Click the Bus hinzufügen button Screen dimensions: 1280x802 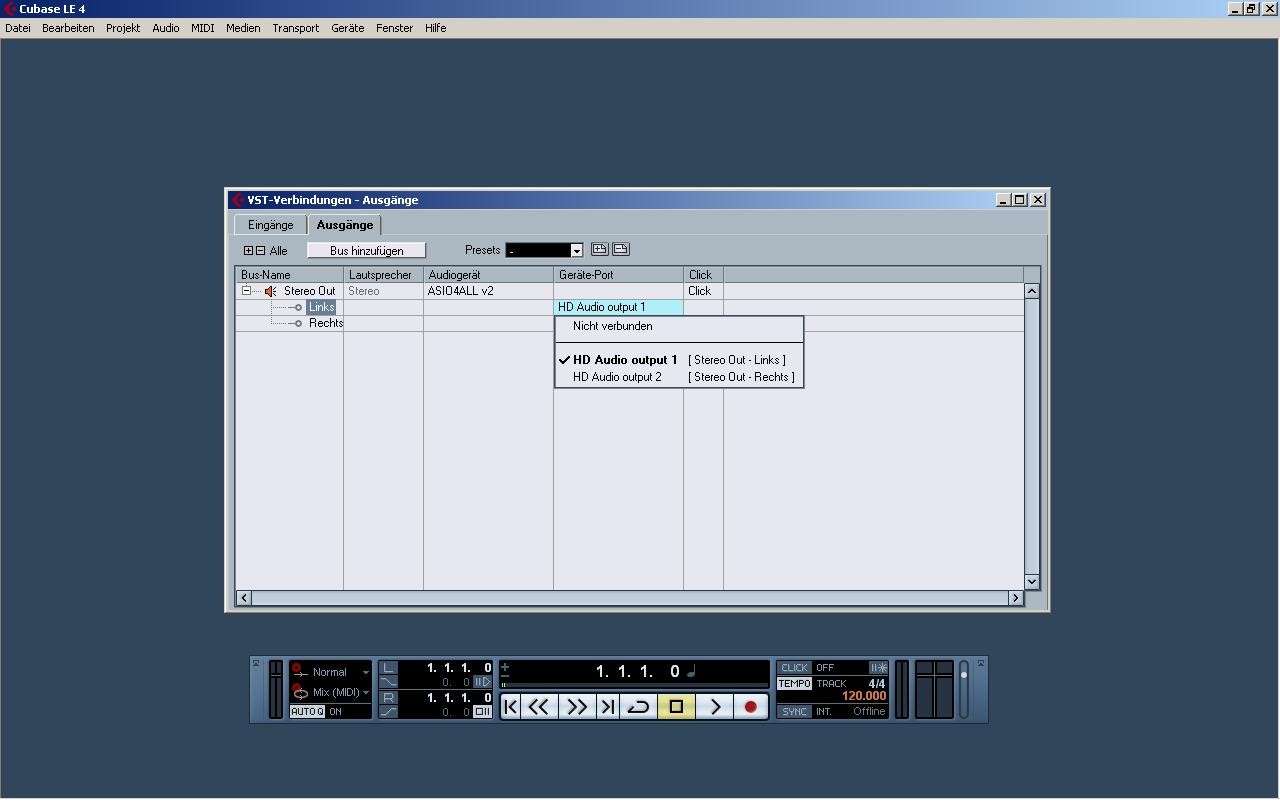pyautogui.click(x=367, y=250)
